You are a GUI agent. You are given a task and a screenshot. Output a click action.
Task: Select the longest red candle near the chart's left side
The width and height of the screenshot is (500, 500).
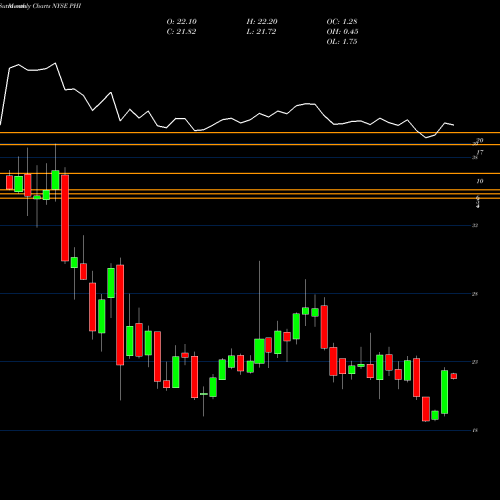65,218
